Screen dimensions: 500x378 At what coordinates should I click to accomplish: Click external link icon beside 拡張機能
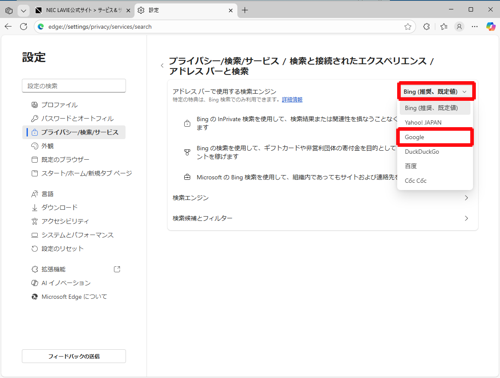(117, 269)
